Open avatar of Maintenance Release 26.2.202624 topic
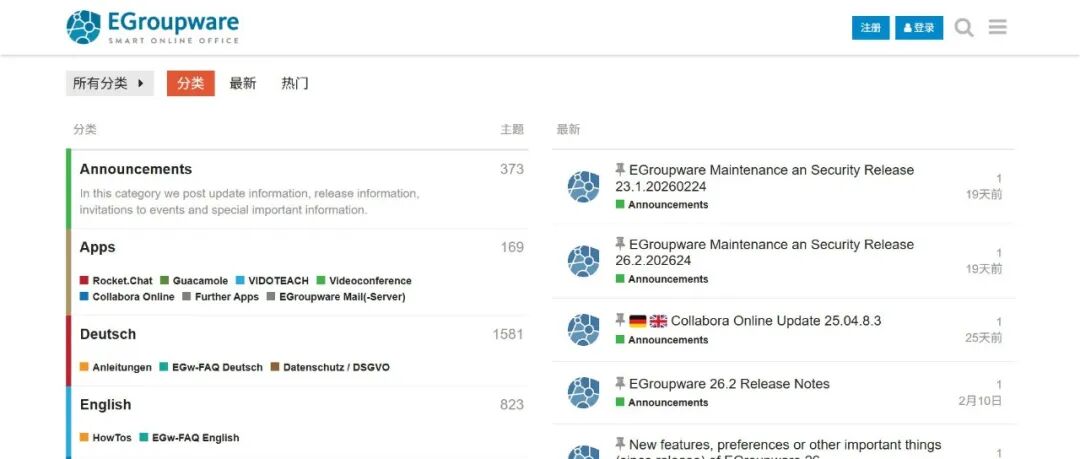This screenshot has height=459, width=1080. coord(583,261)
